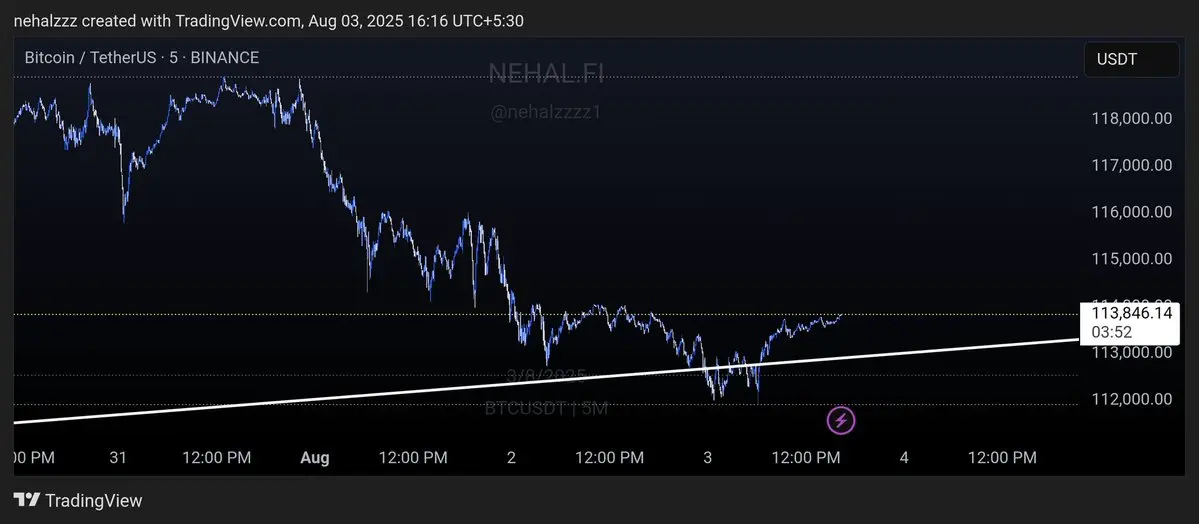Click date marker 4 on time axis

(904, 457)
